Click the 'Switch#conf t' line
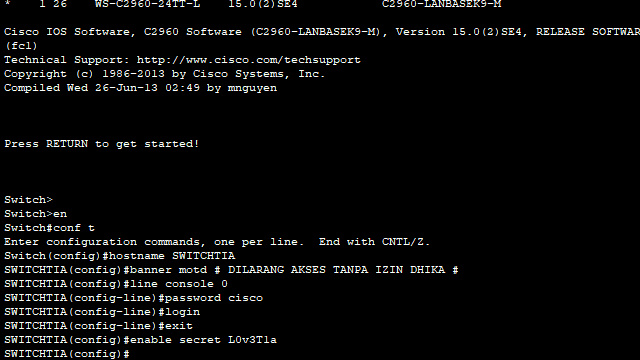Screen dimensions: 640x360 coord(49,228)
